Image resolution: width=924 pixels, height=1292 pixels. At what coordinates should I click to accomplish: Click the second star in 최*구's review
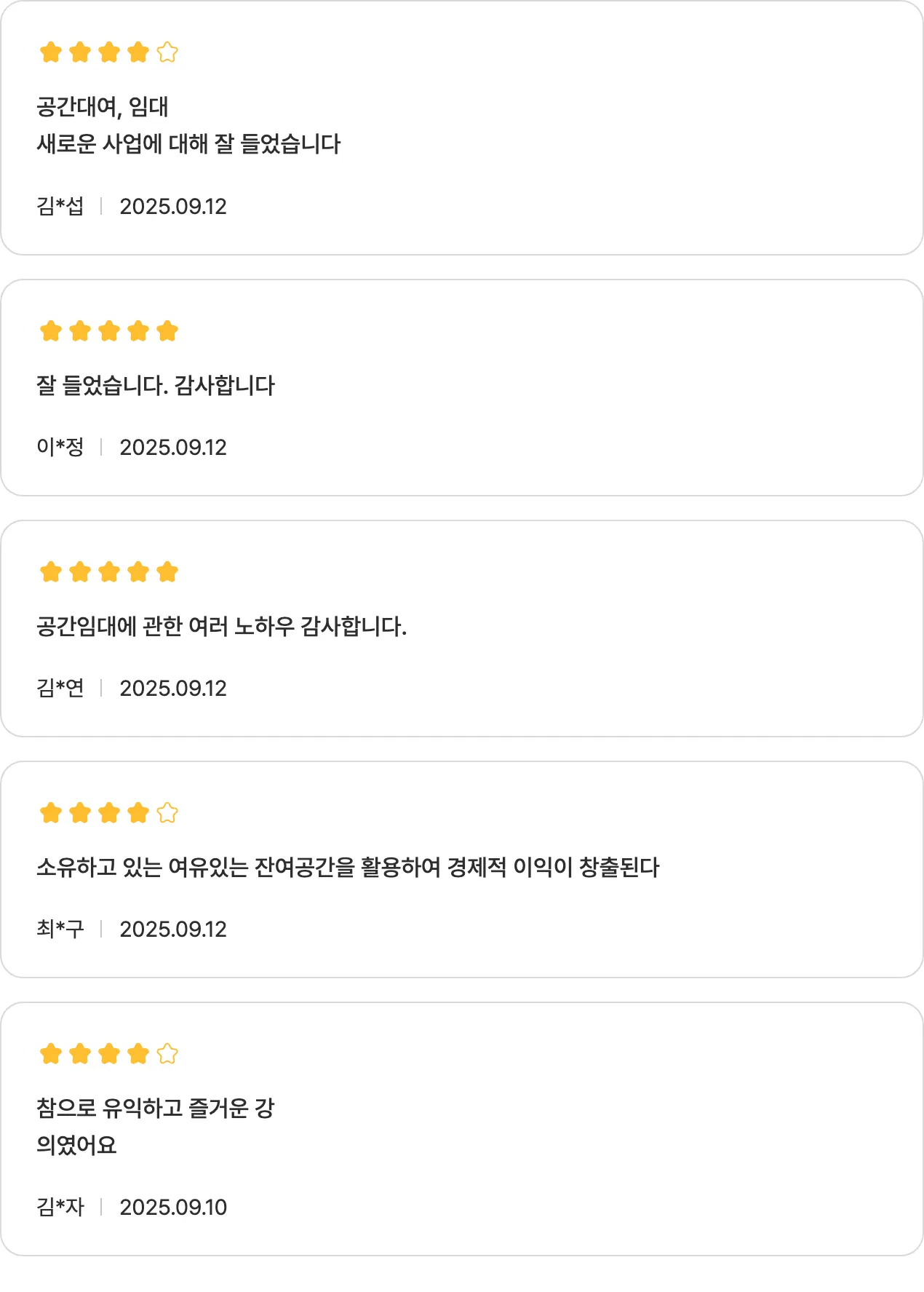tap(80, 813)
